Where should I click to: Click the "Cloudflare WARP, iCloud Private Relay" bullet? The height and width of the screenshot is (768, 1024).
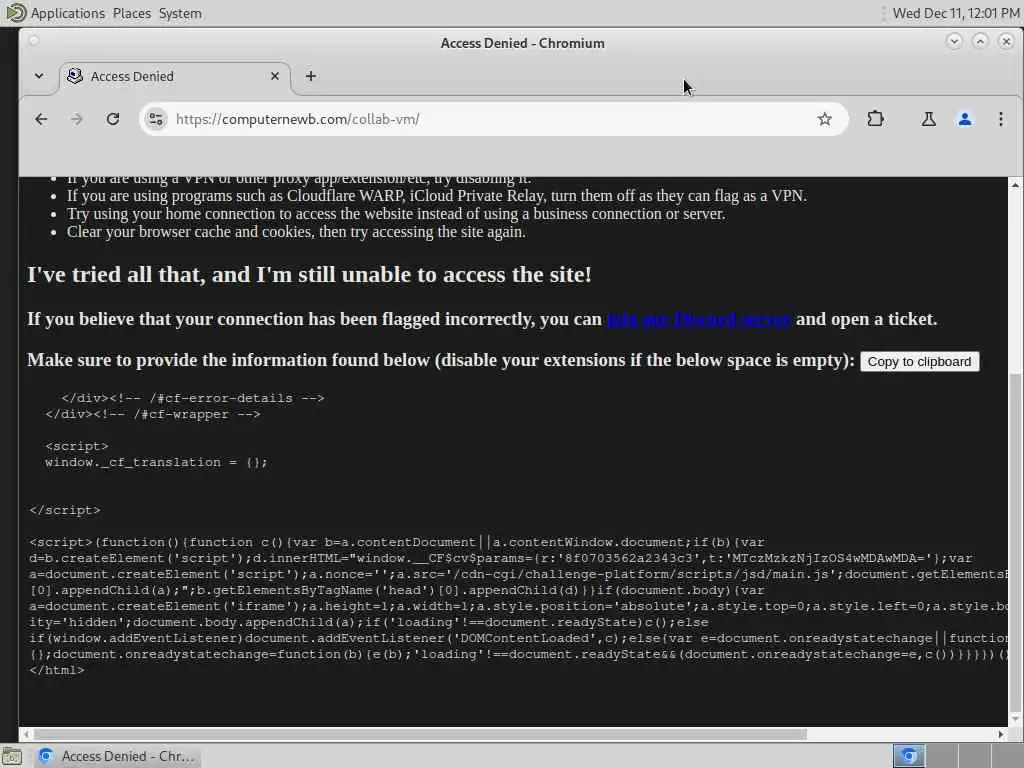click(436, 196)
